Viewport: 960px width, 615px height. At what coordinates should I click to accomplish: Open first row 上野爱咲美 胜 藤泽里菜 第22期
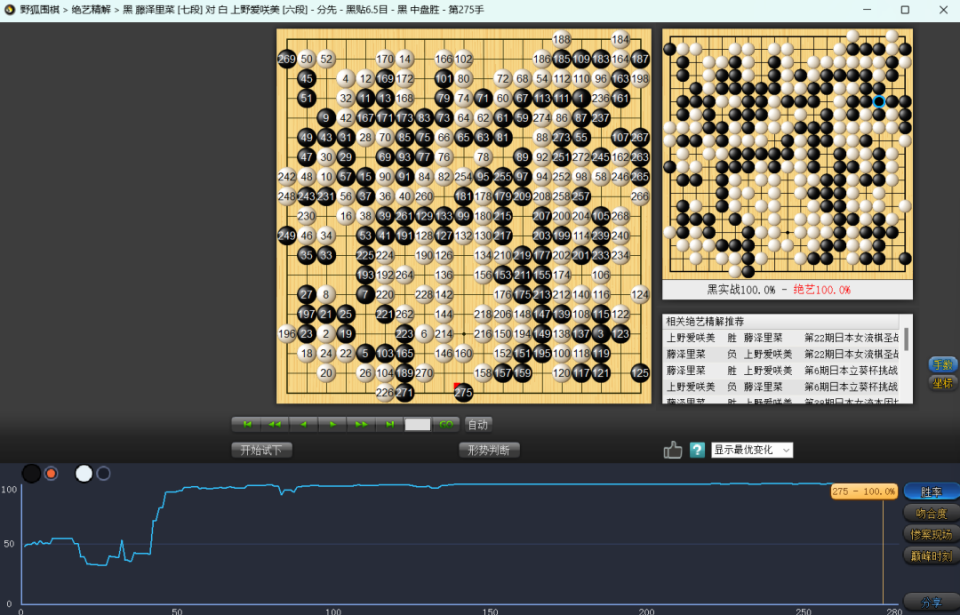(782, 338)
